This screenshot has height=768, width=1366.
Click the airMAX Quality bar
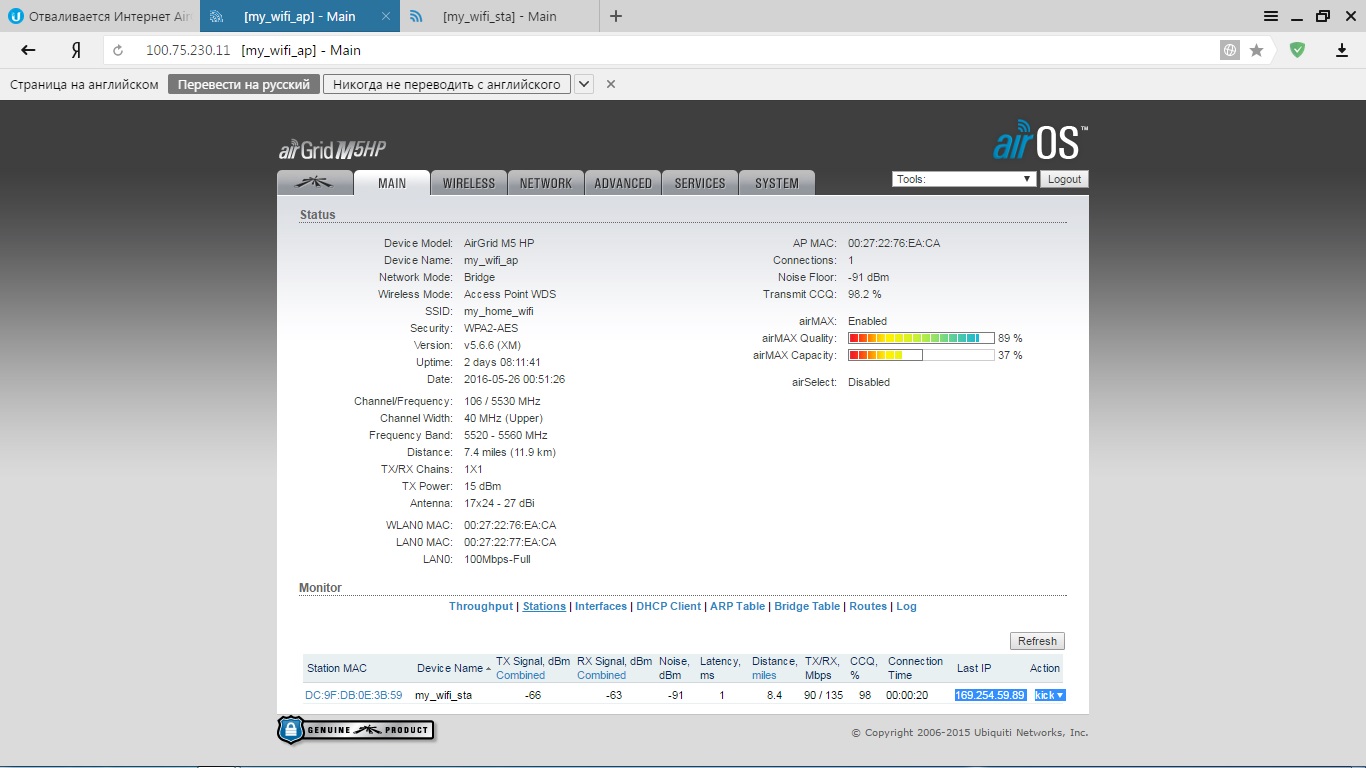tap(921, 338)
